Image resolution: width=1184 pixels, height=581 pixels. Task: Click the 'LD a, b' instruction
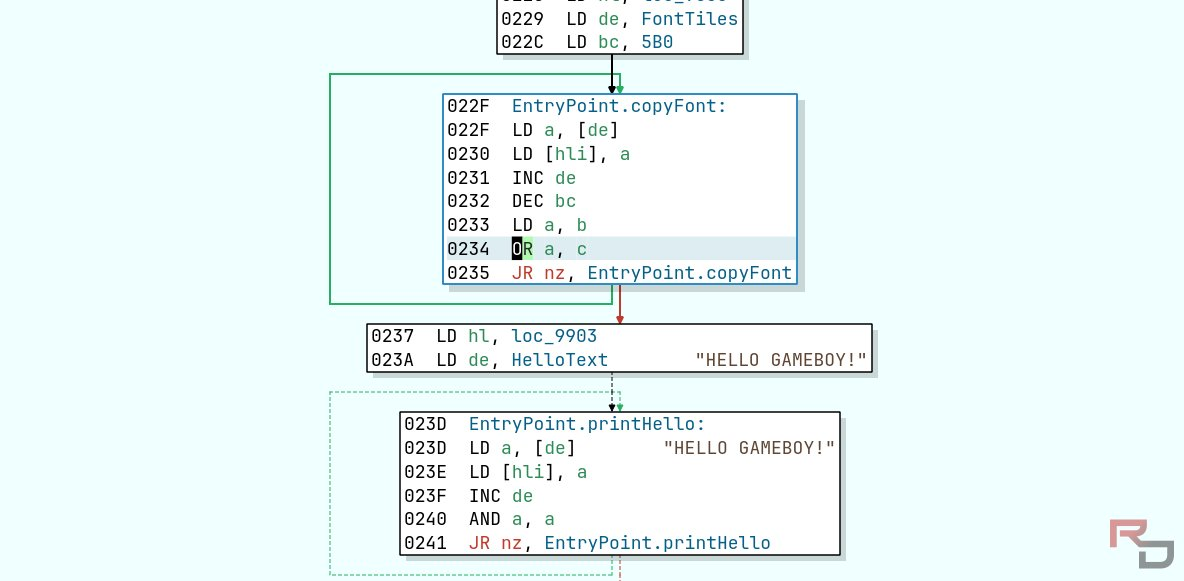(x=619, y=225)
